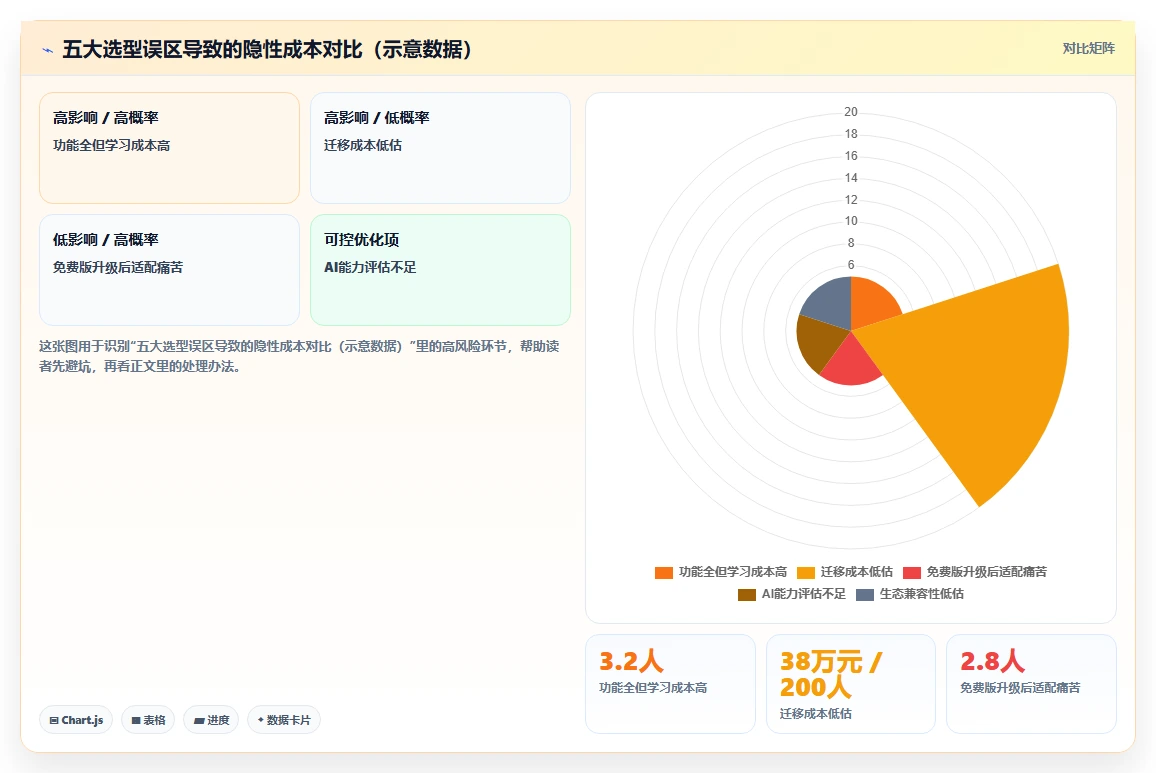Click the lightning icon beside the title
1156x773 pixels.
pyautogui.click(x=48, y=50)
